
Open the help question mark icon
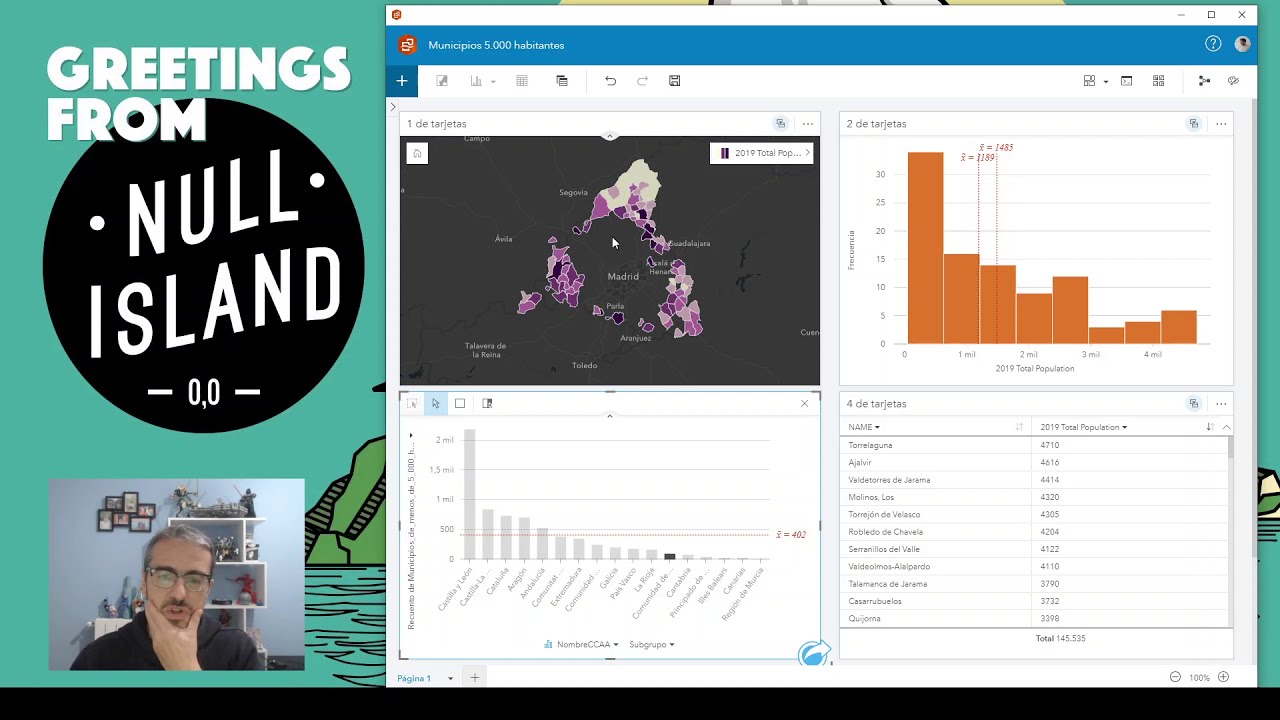click(x=1213, y=44)
